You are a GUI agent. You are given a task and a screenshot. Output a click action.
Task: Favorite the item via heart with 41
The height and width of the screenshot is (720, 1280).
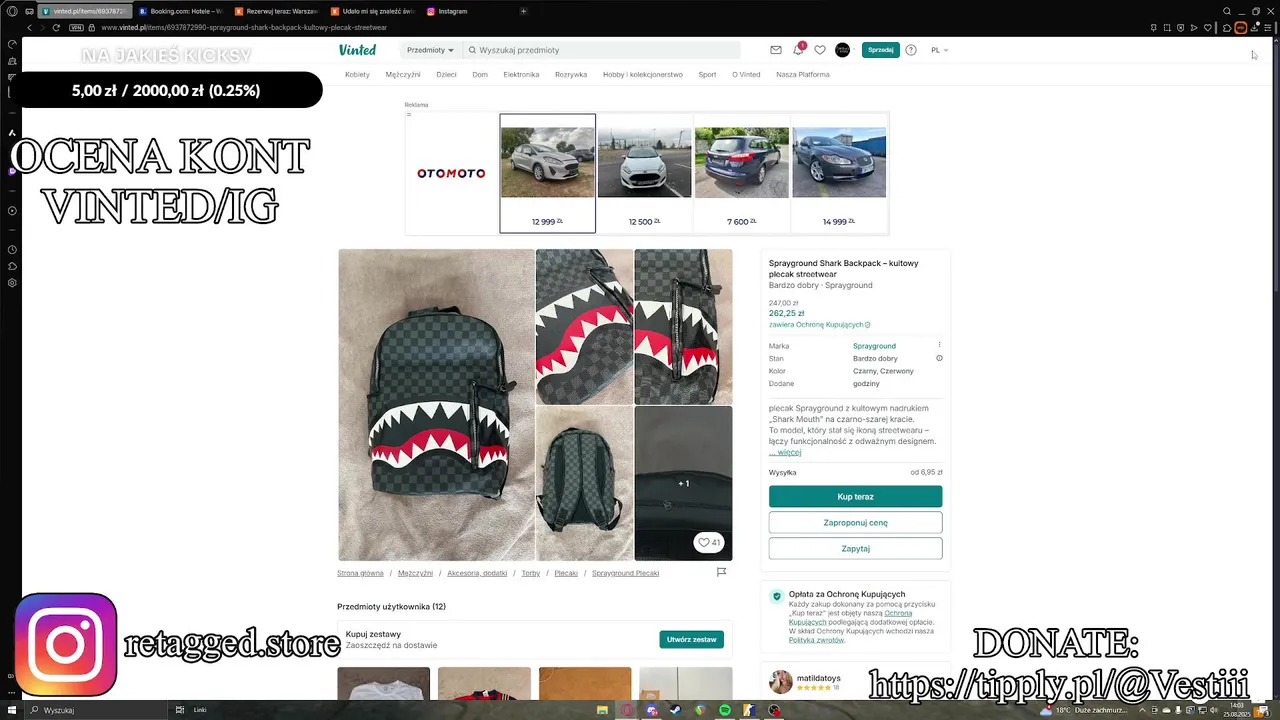tap(709, 542)
